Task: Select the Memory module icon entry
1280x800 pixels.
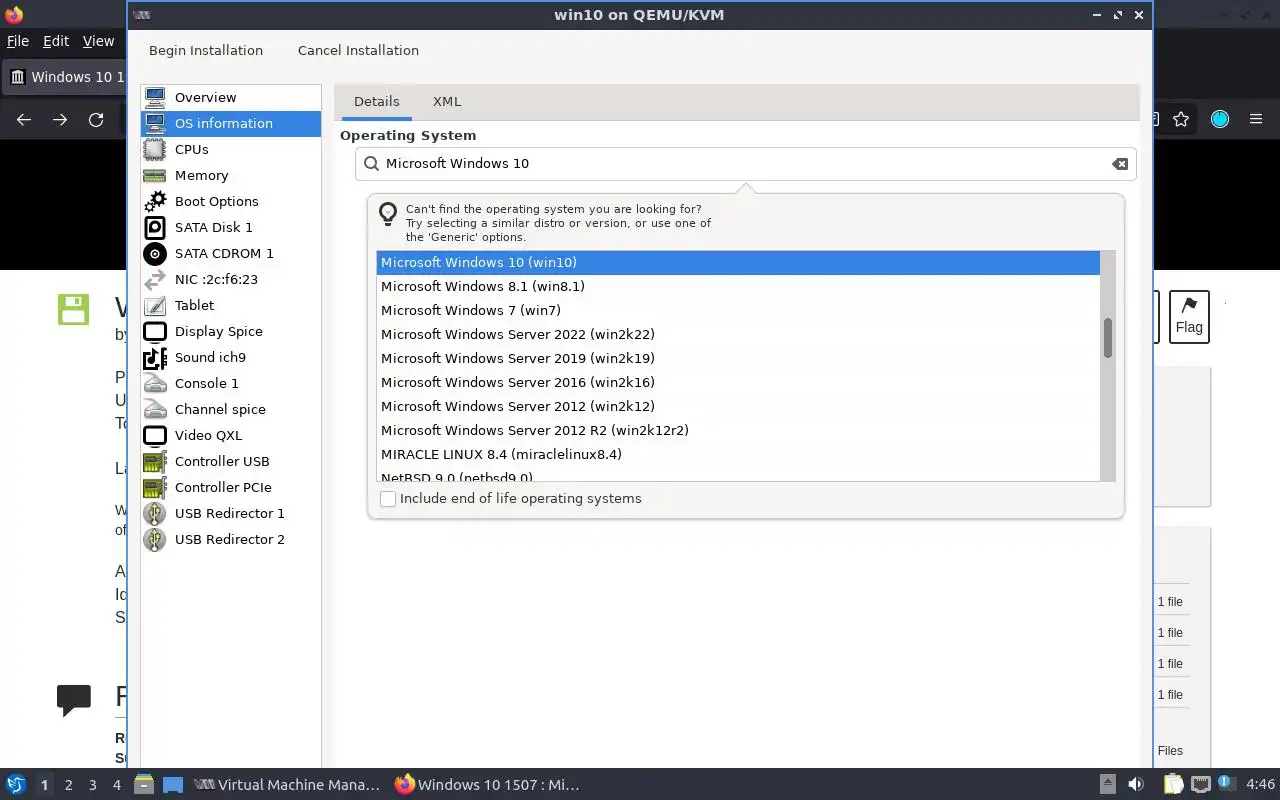Action: tap(155, 175)
